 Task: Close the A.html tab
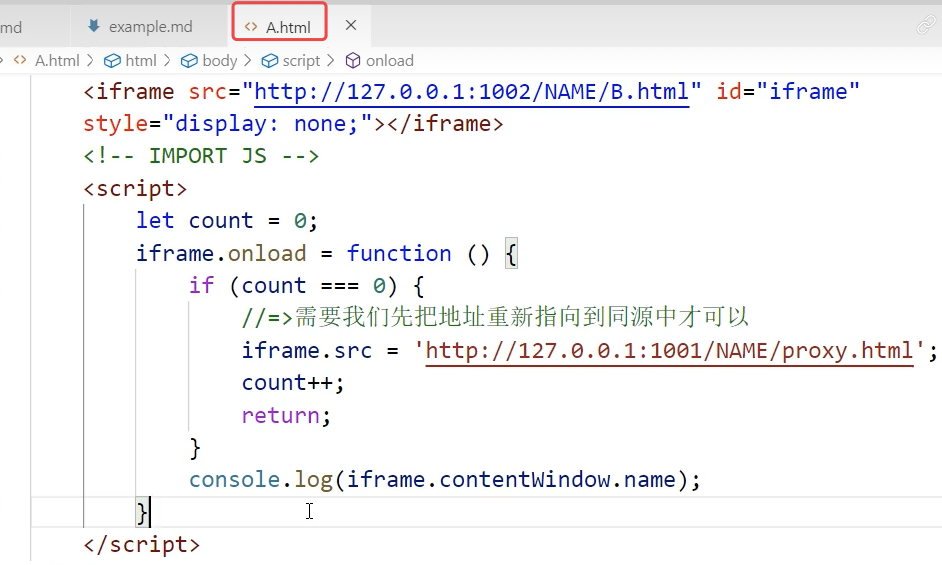point(351,25)
